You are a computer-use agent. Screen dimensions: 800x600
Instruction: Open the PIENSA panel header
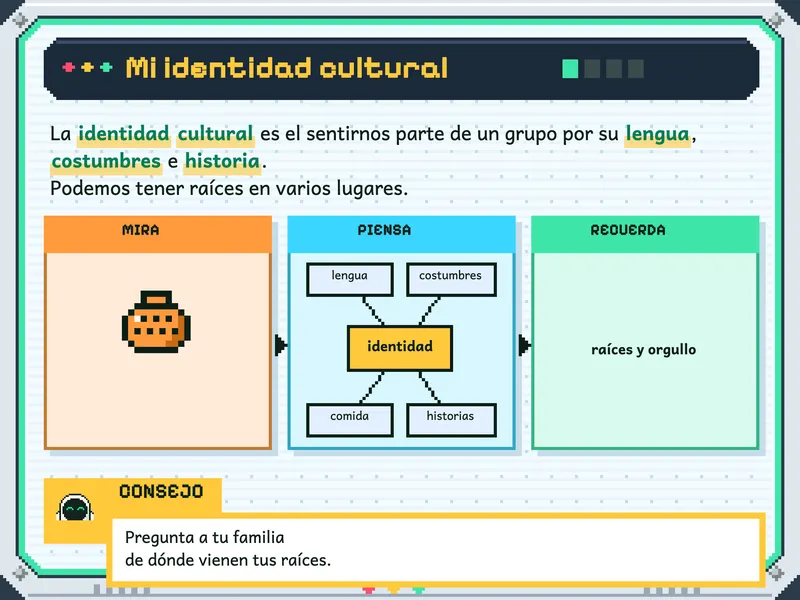402,234
